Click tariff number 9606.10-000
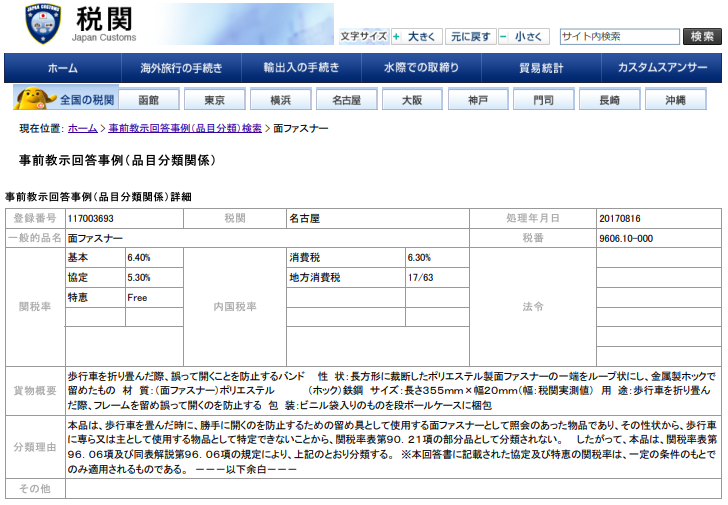The image size is (728, 505). pyautogui.click(x=626, y=239)
